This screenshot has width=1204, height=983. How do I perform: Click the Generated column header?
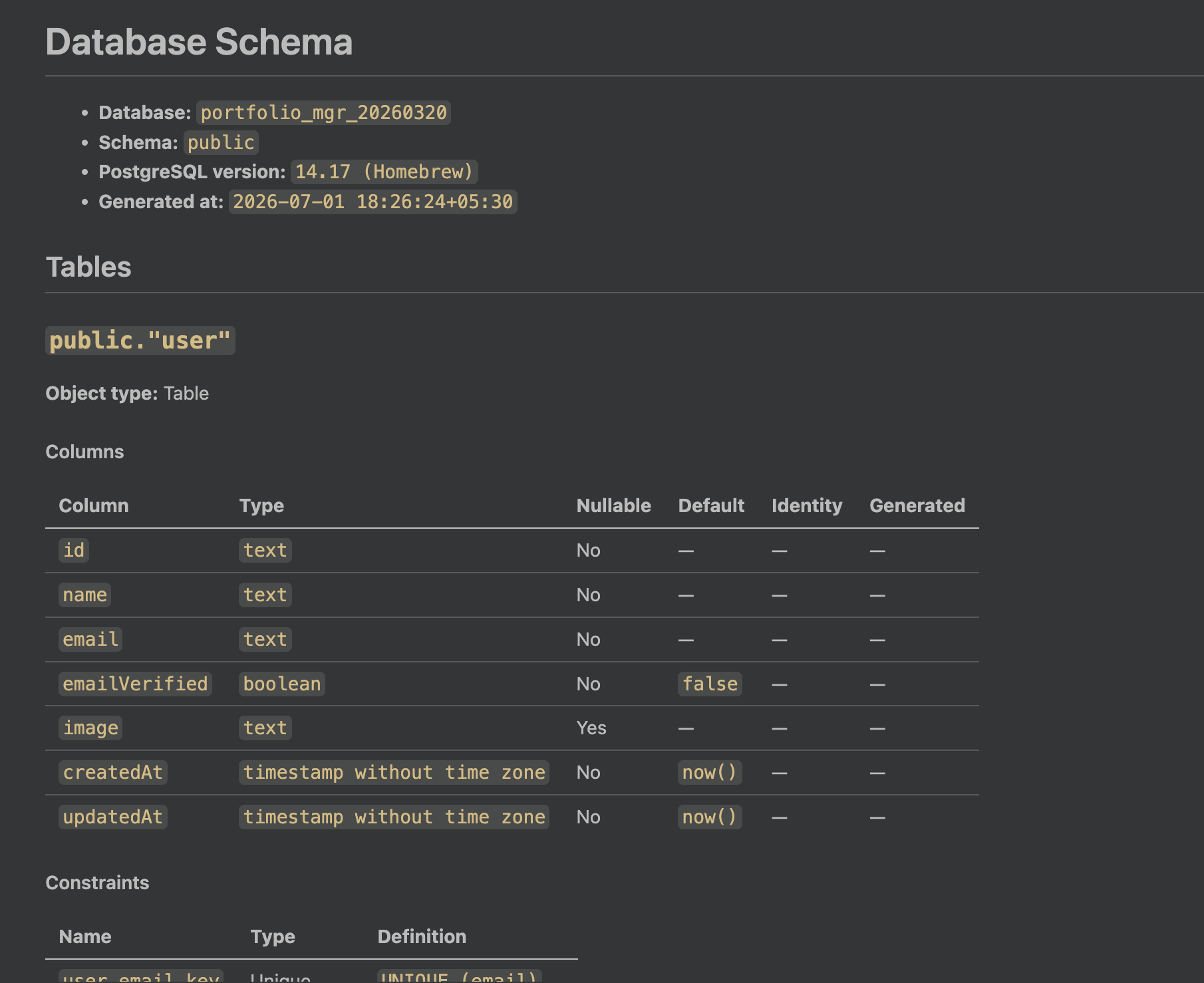click(x=917, y=505)
